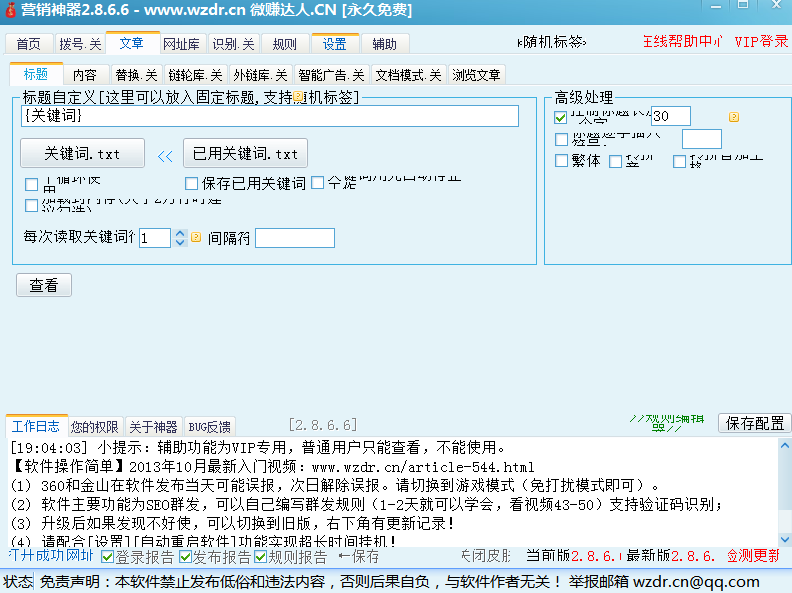This screenshot has height=593, width=792.
Task: Open the 链轮库.关 sub-tab
Action: [195, 75]
